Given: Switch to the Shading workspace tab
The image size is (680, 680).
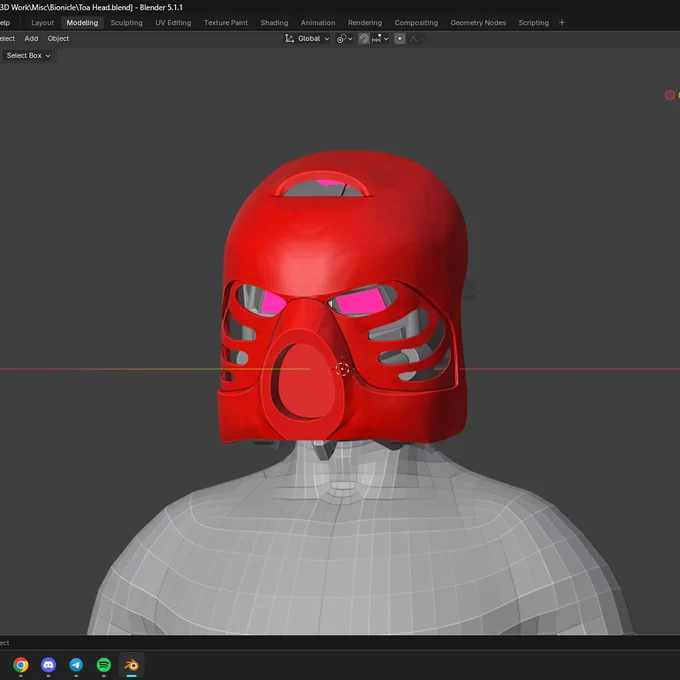Looking at the screenshot, I should [274, 23].
